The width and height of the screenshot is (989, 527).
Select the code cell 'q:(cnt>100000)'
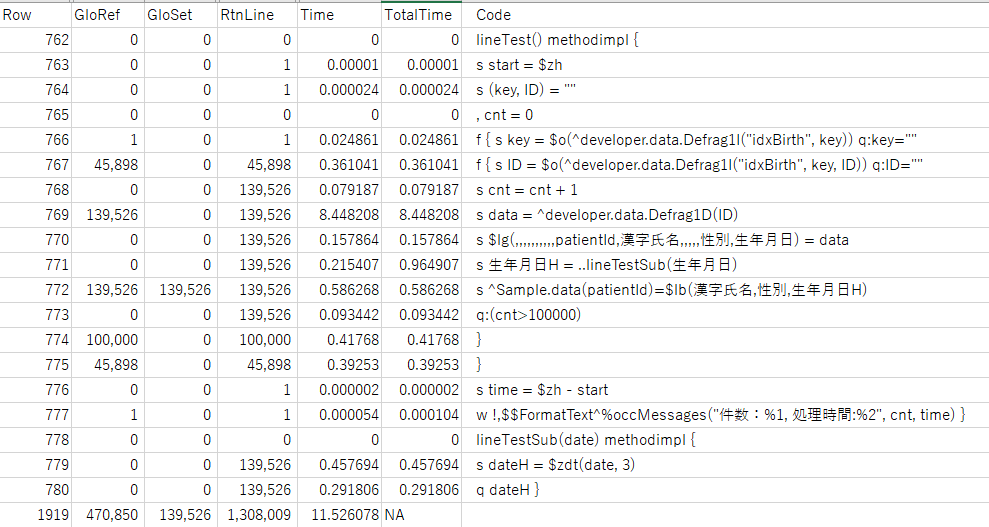click(x=527, y=315)
